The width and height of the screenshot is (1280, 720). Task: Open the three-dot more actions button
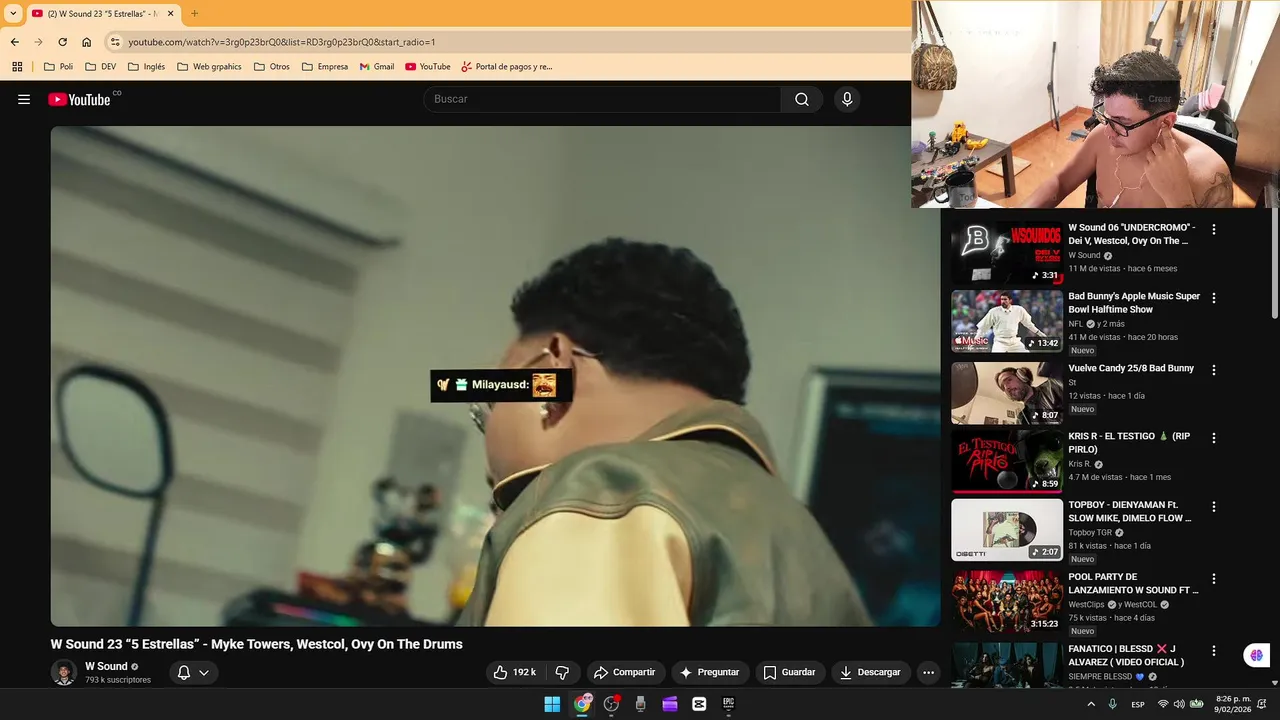pyautogui.click(x=928, y=672)
